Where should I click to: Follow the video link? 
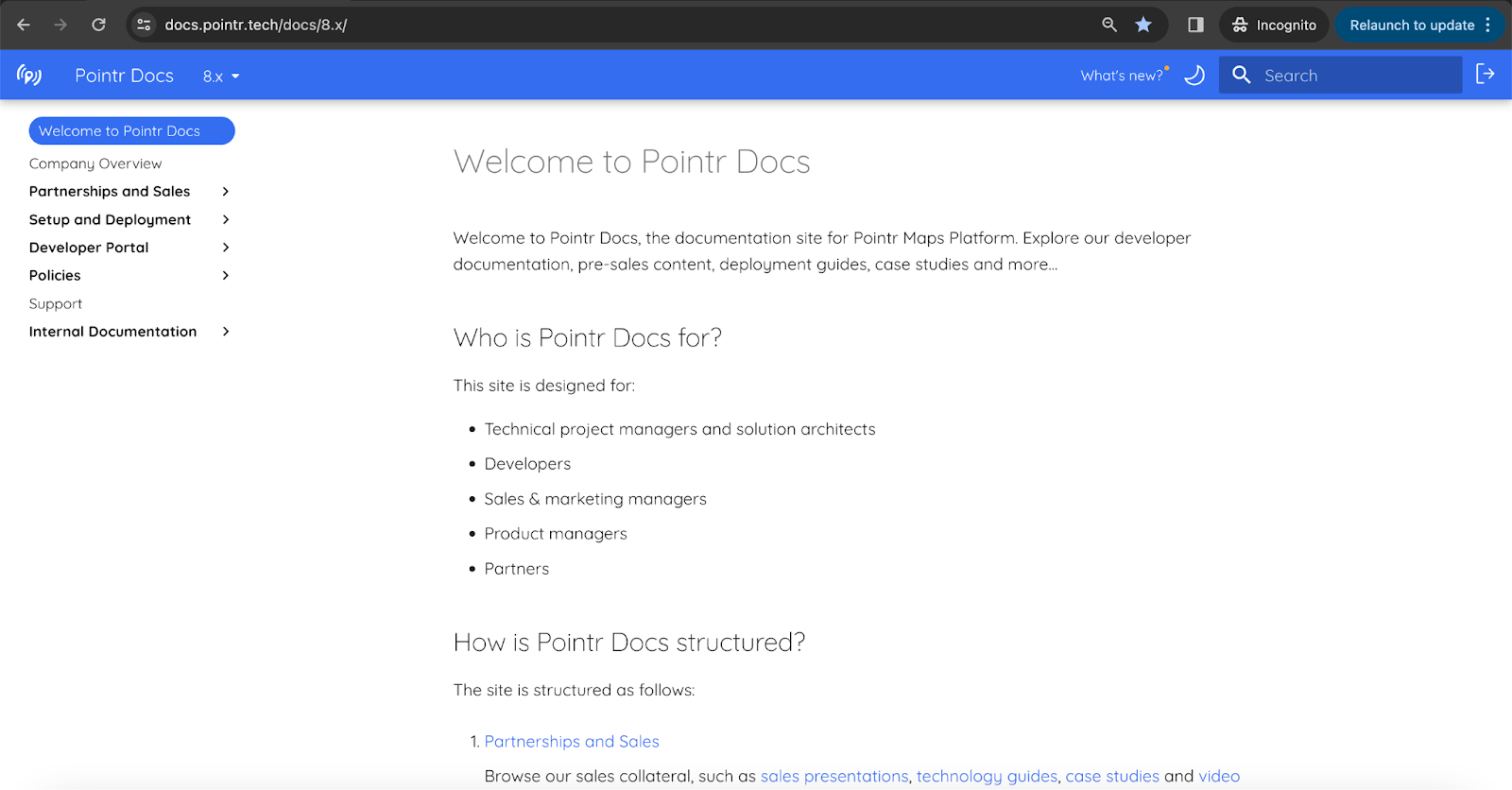[x=1219, y=776]
